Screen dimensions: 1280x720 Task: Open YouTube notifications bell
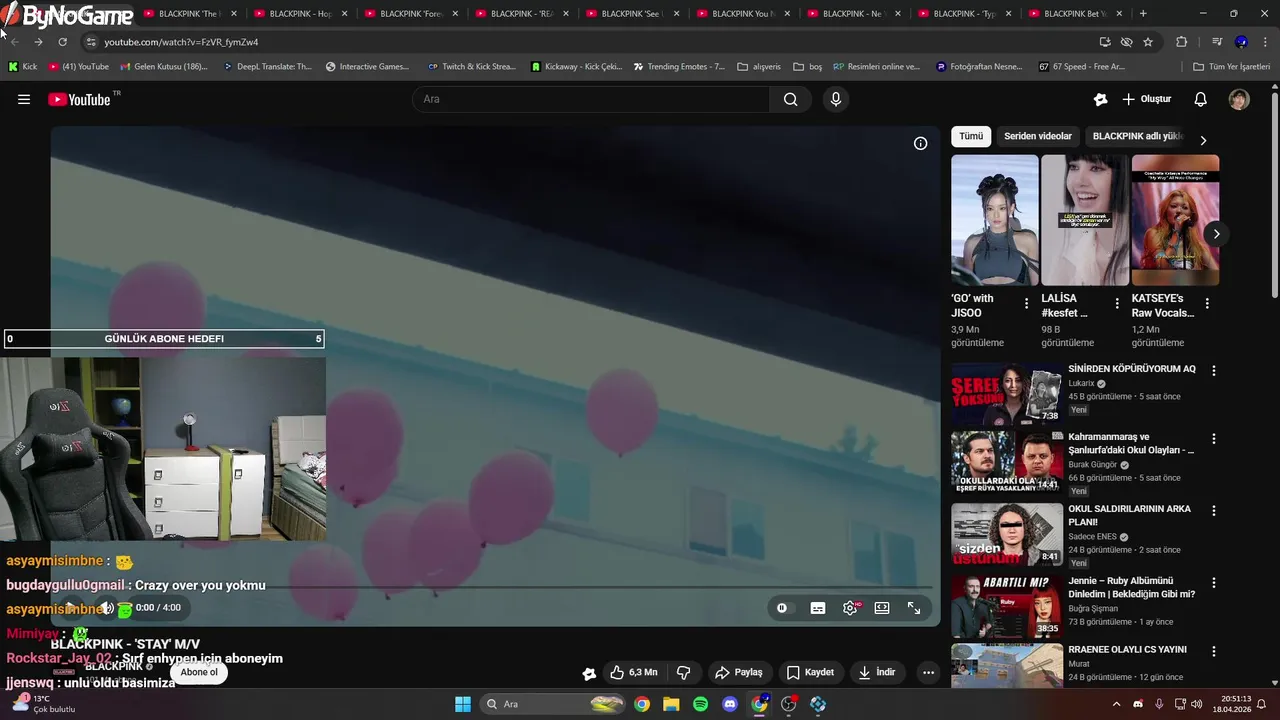coord(1201,99)
